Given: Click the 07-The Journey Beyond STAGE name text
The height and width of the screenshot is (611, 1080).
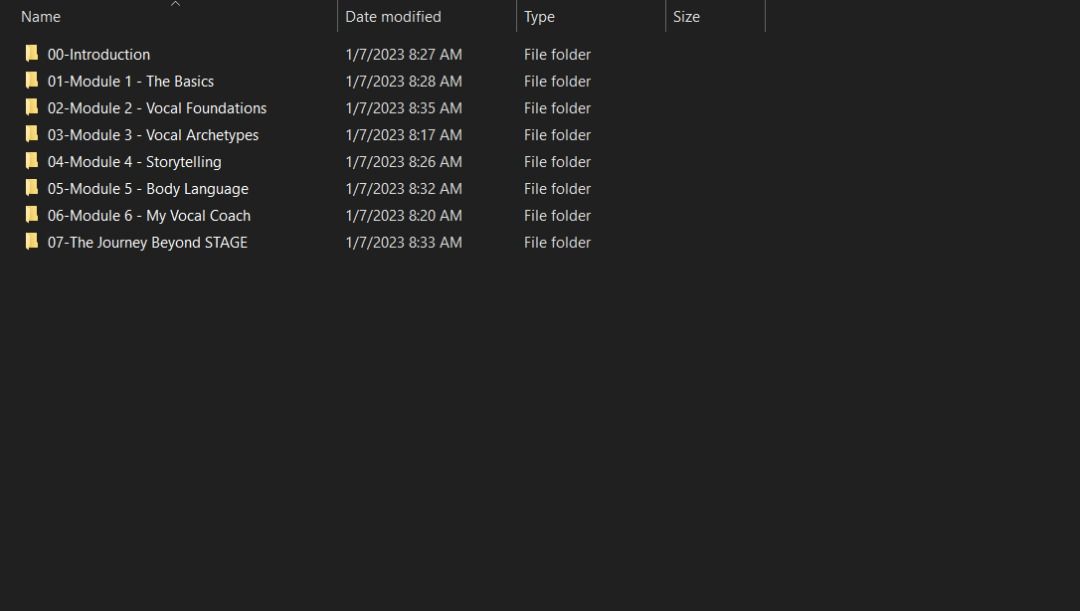Looking at the screenshot, I should click(x=147, y=242).
